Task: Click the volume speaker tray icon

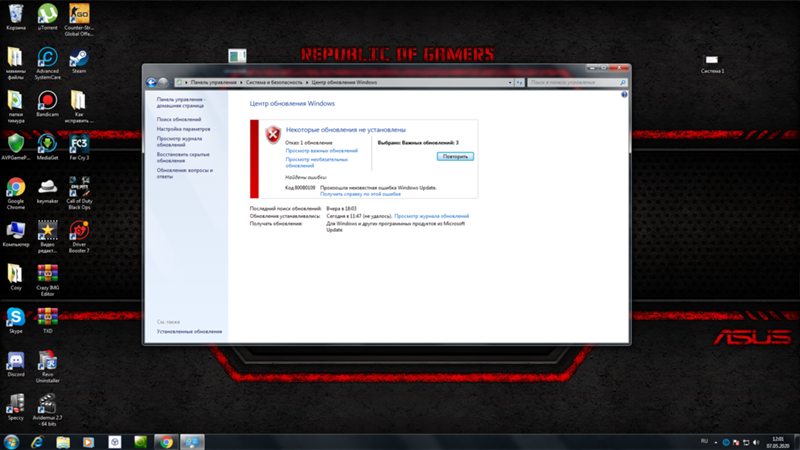Action: [756, 442]
